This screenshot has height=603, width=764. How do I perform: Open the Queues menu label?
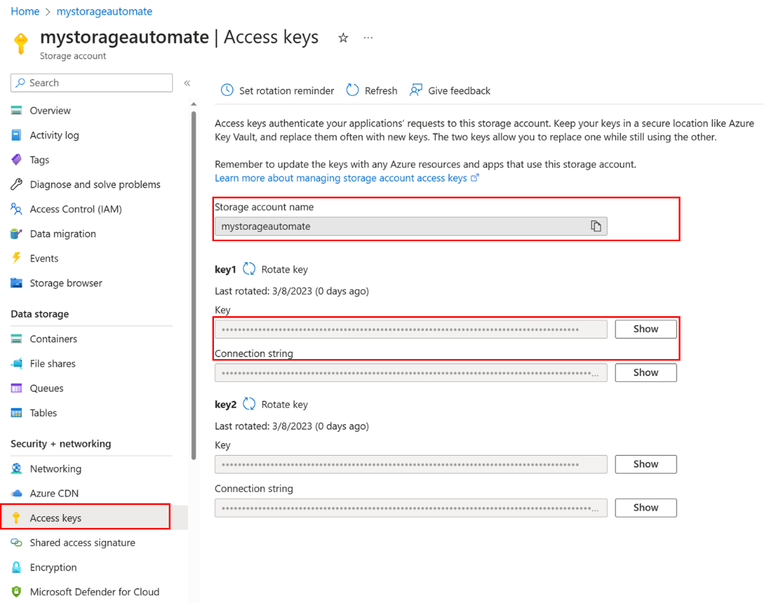46,388
